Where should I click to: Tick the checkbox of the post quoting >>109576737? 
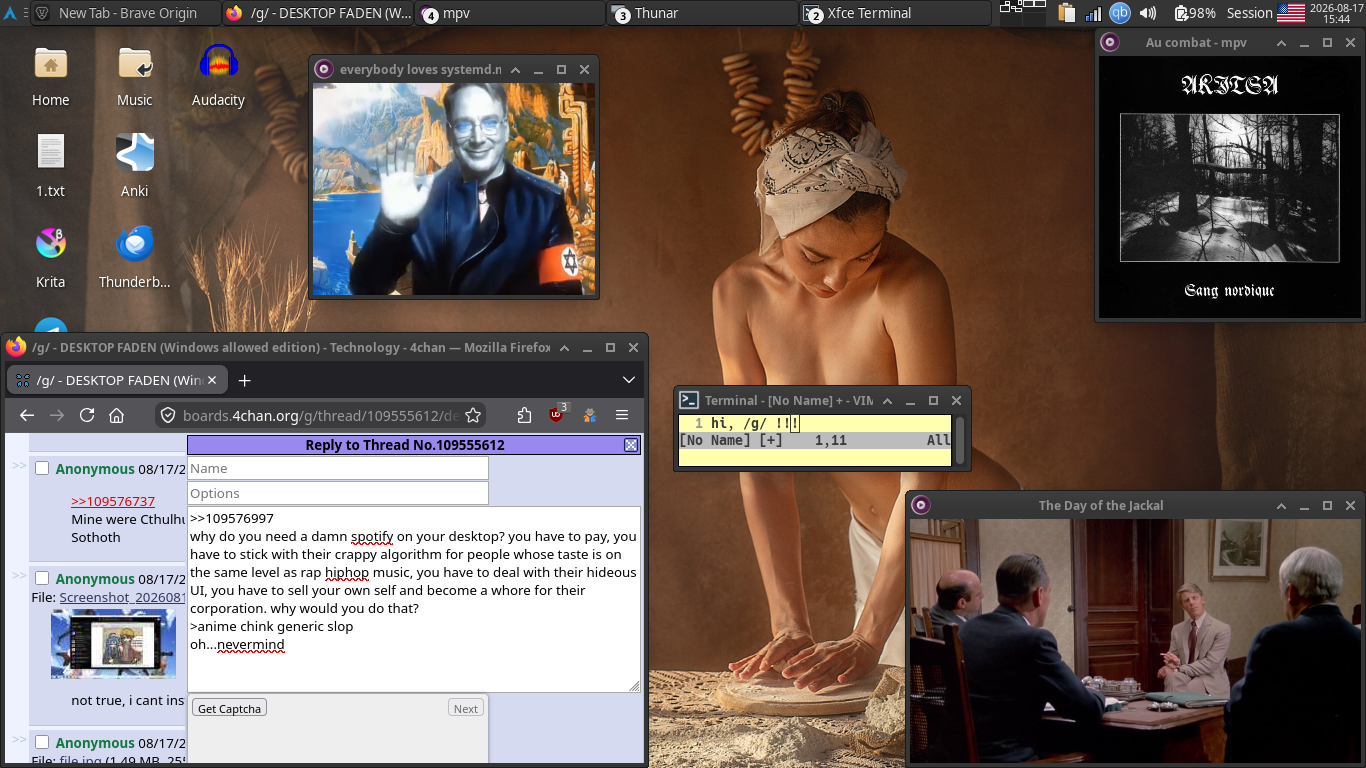[x=42, y=469]
